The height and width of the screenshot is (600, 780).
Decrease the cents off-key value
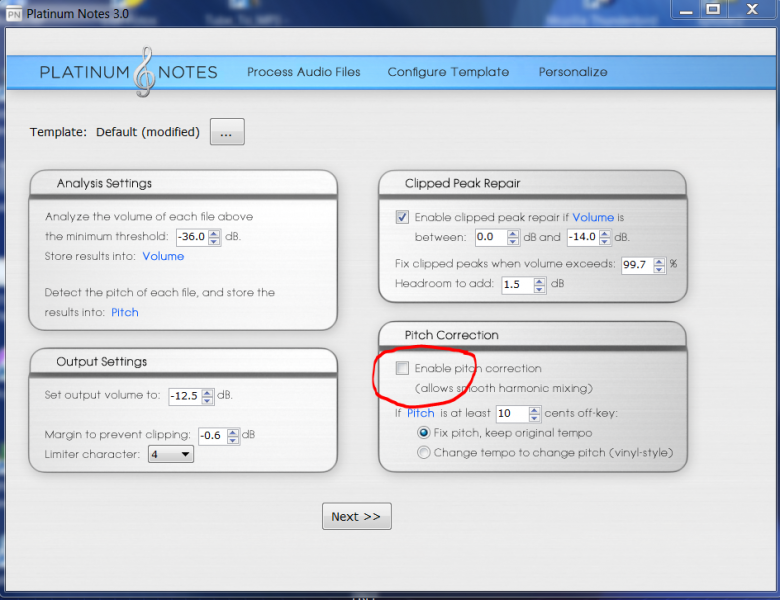(x=534, y=418)
